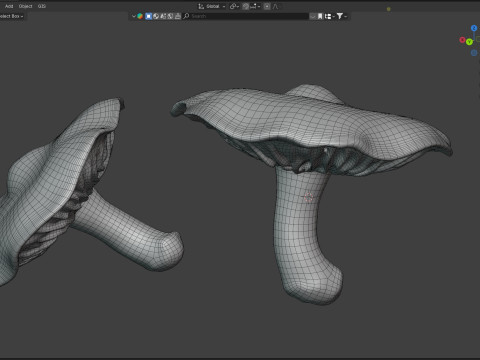480x360 pixels.
Task: Toggle the third filter icon after sphere
Action: pyautogui.click(x=163, y=16)
